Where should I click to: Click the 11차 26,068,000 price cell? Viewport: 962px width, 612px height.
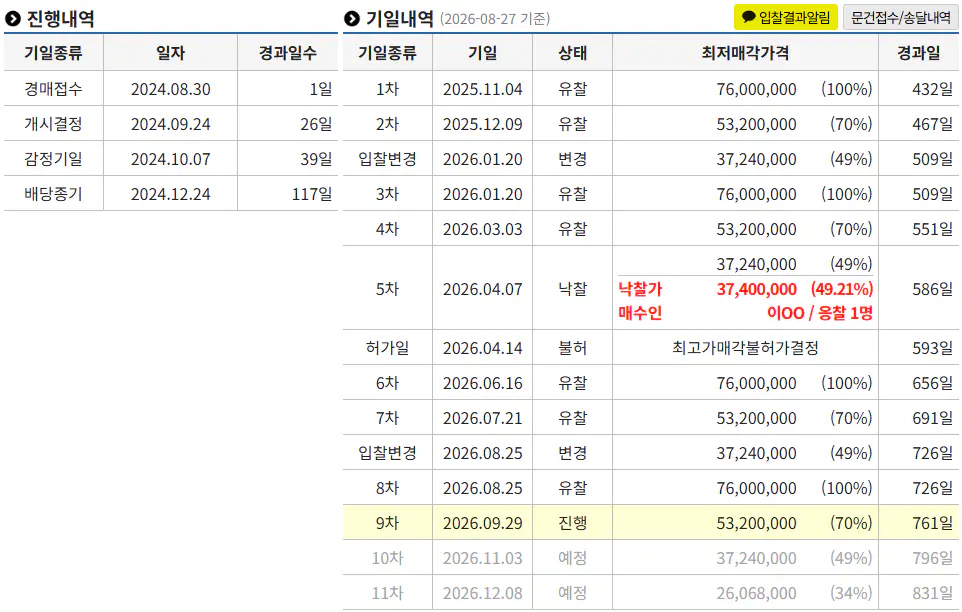tap(745, 593)
